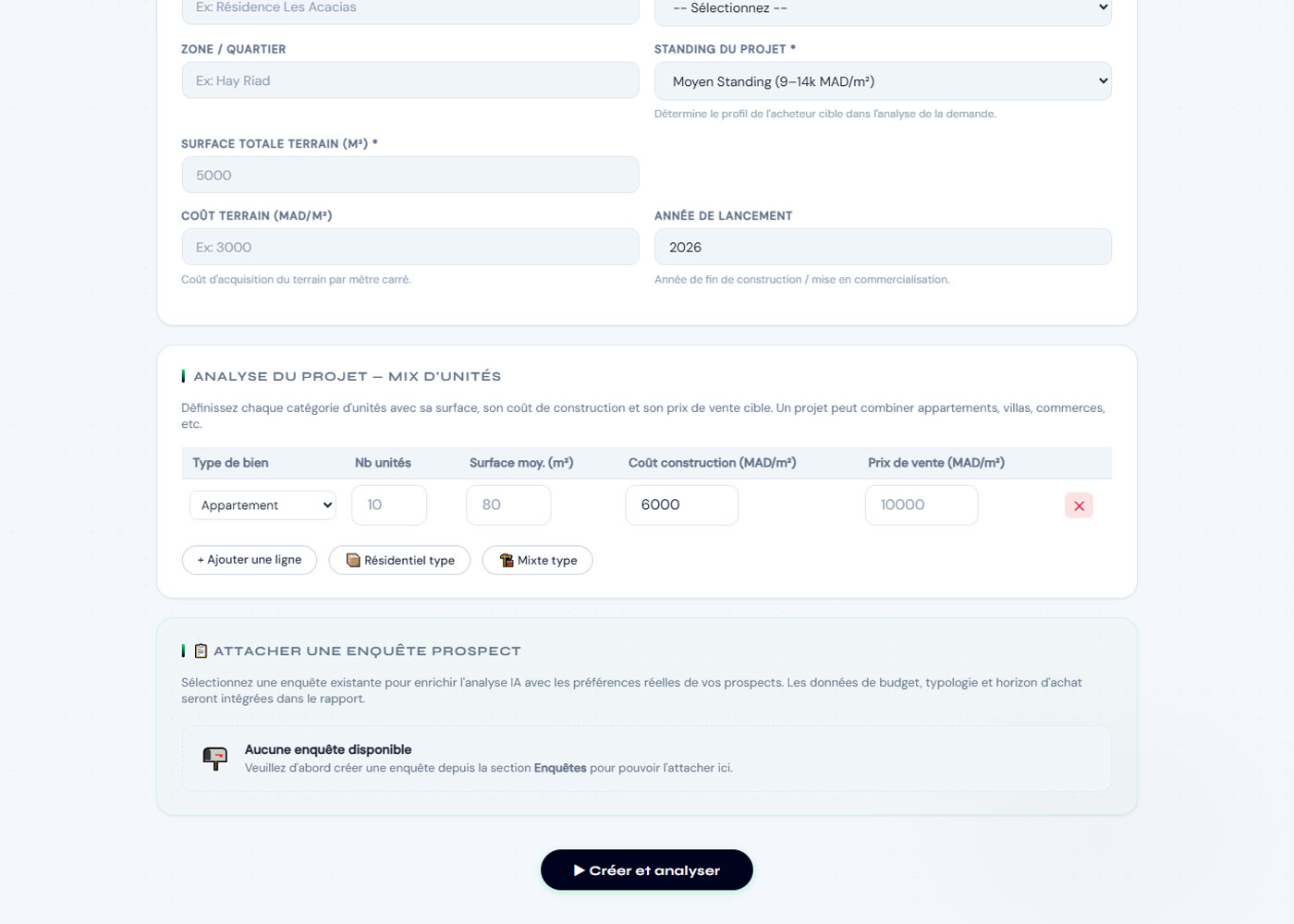Viewport: 1294px width, 924px height.
Task: Click the 'Nb unités' column header
Action: (383, 463)
